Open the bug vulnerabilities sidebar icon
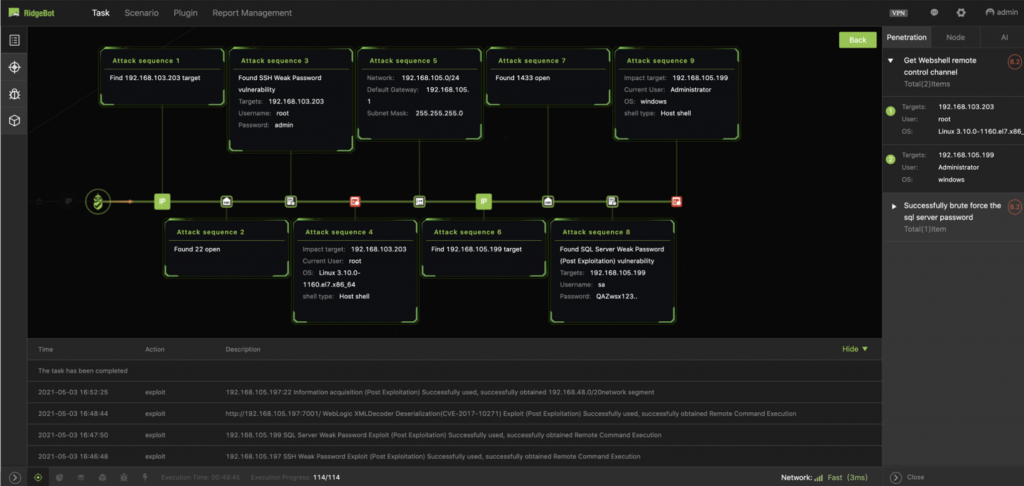Screen dimensions: 1024x486 coord(14,94)
